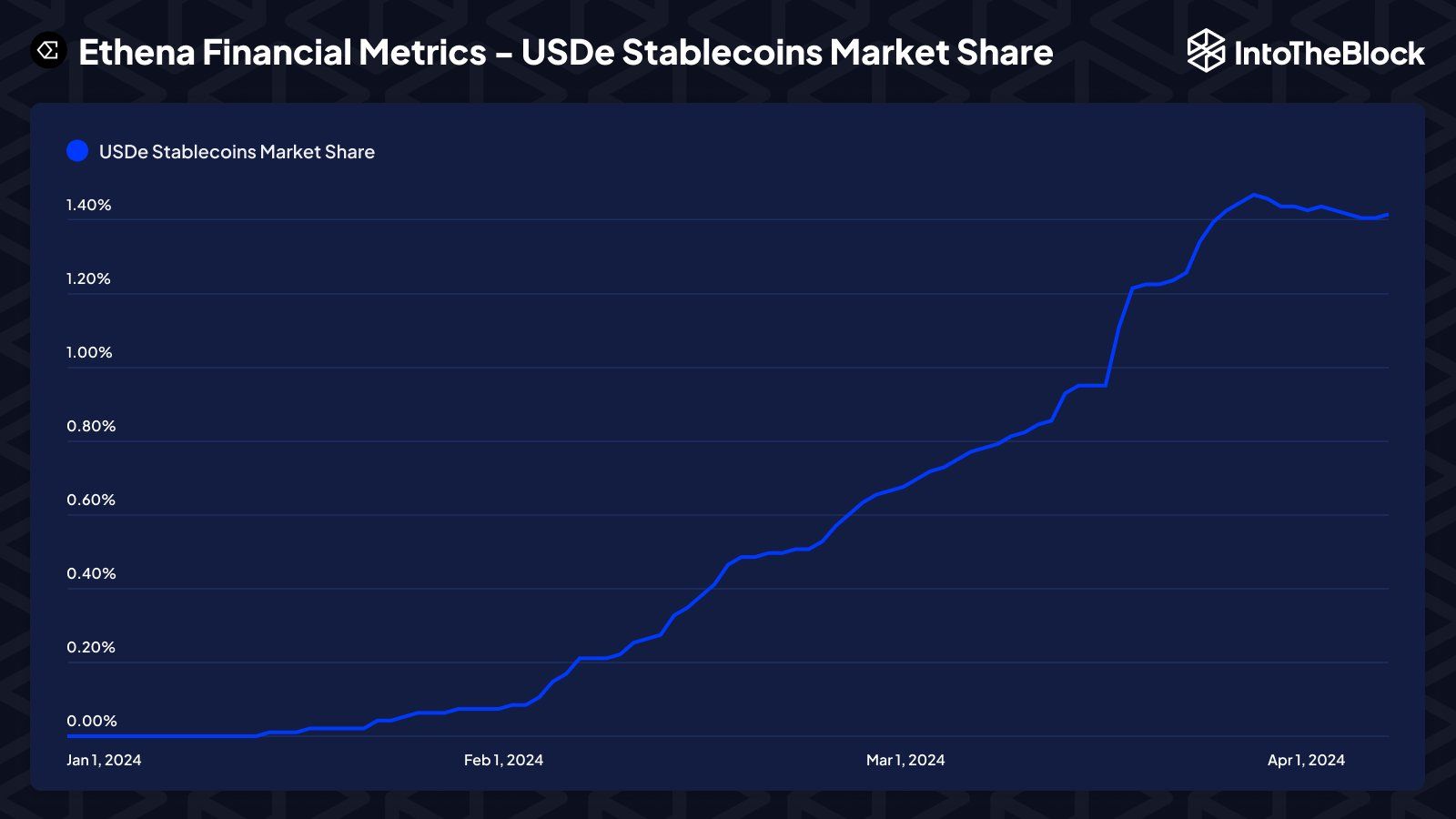Open the IntoTheBlock brand name link
The image size is (1456, 819).
coord(1329,53)
